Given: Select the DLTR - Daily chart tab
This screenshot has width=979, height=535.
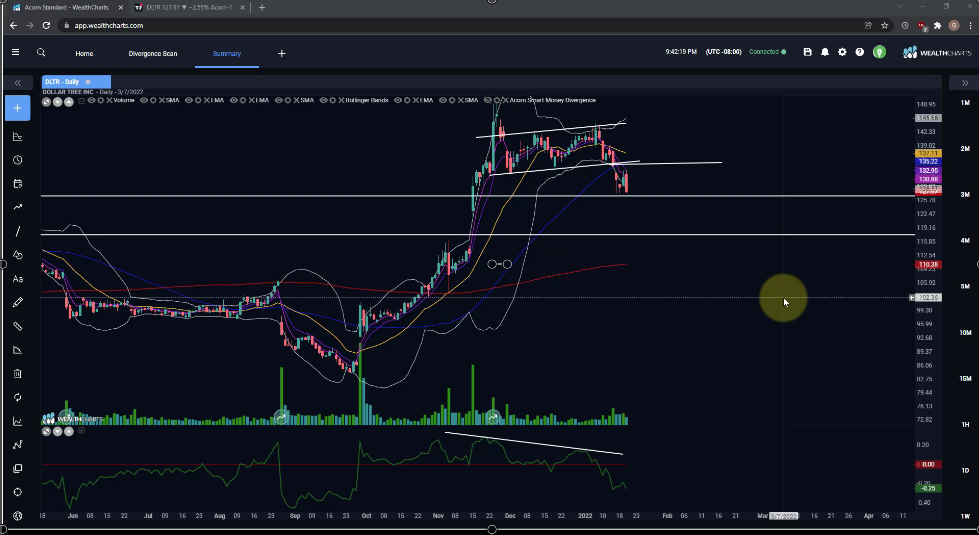Looking at the screenshot, I should [76, 82].
